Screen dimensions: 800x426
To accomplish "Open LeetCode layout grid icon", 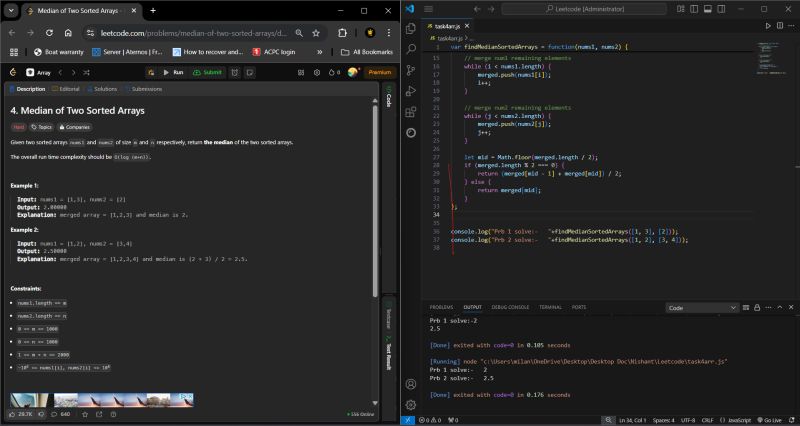I will 301,72.
